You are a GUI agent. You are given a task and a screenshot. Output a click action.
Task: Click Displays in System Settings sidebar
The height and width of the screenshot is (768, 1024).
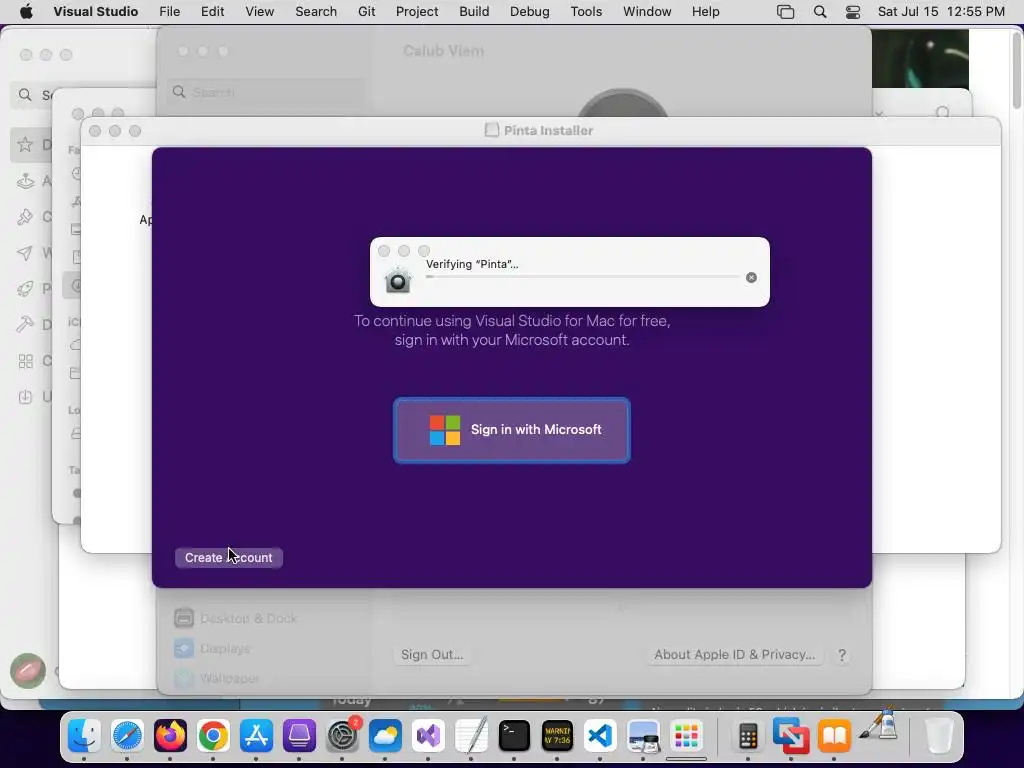click(x=225, y=648)
